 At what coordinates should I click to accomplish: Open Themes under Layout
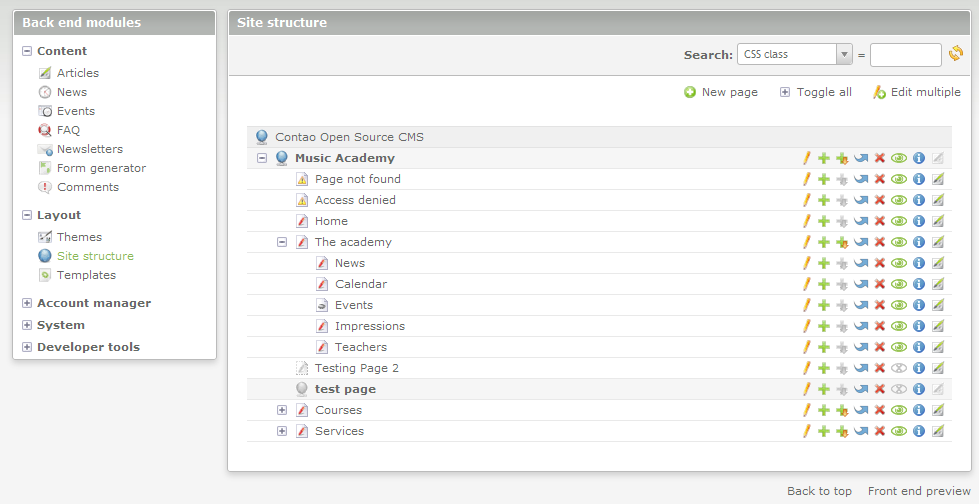(79, 237)
